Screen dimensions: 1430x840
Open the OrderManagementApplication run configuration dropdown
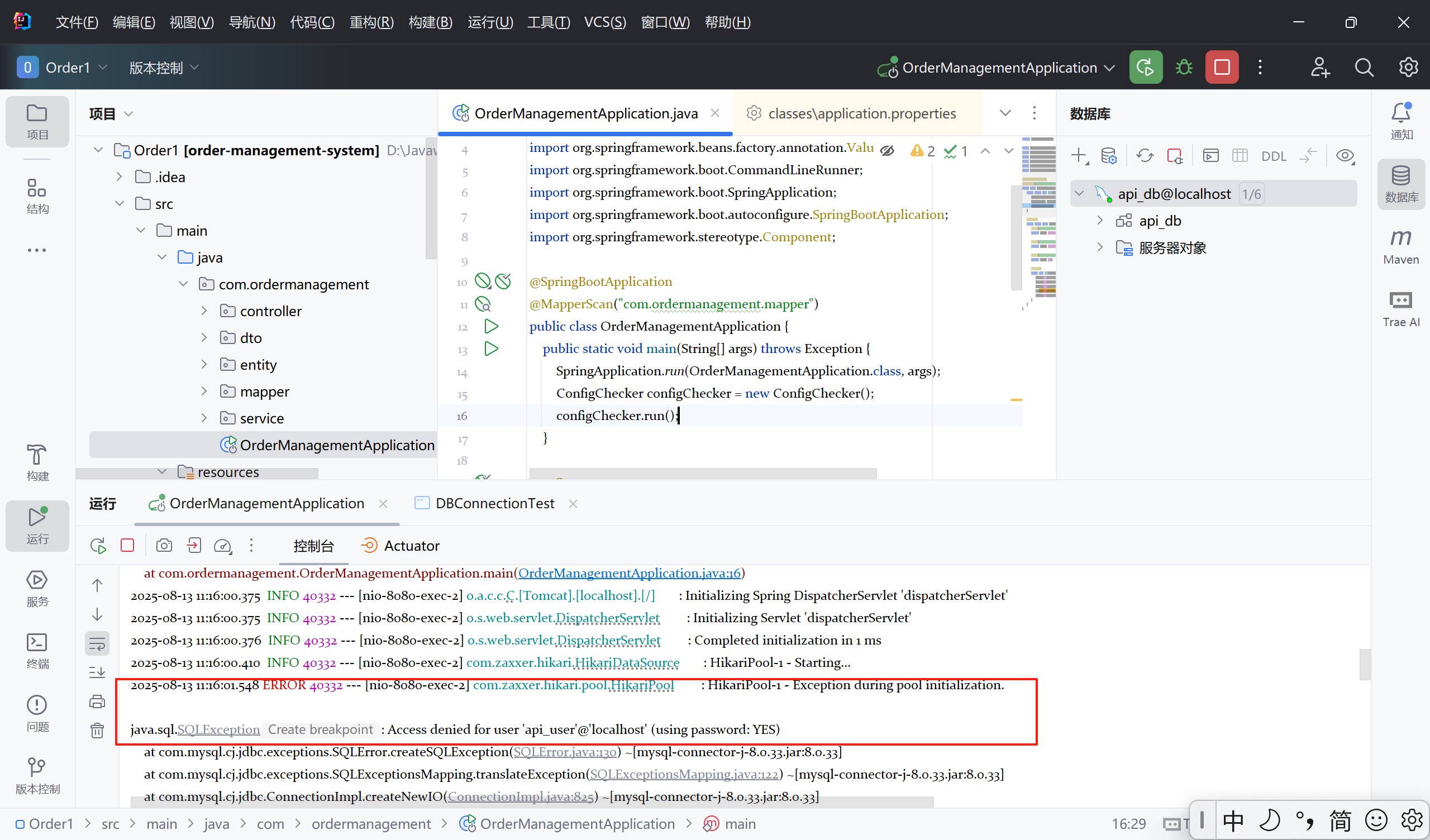[996, 68]
